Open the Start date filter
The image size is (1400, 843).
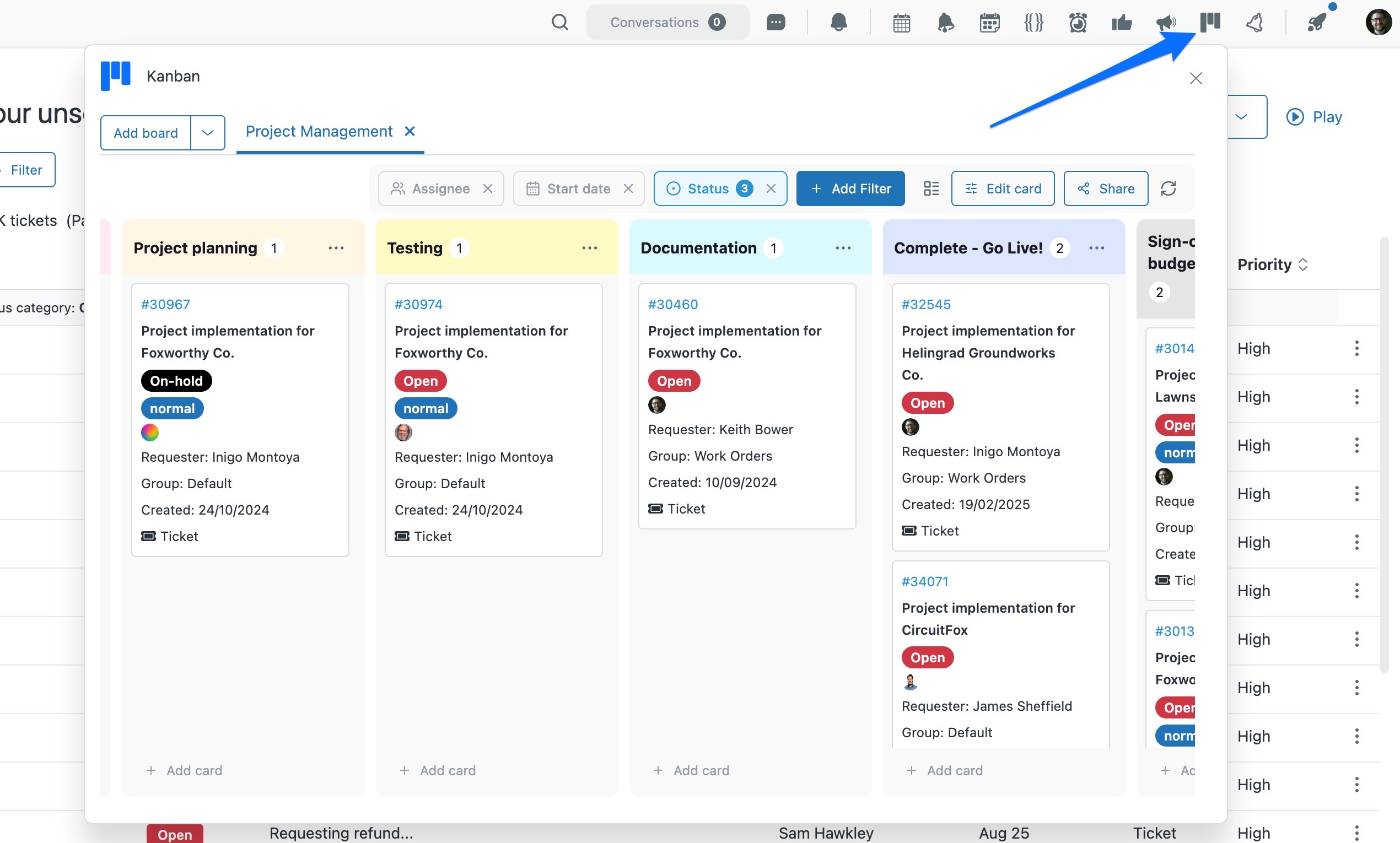click(x=568, y=188)
